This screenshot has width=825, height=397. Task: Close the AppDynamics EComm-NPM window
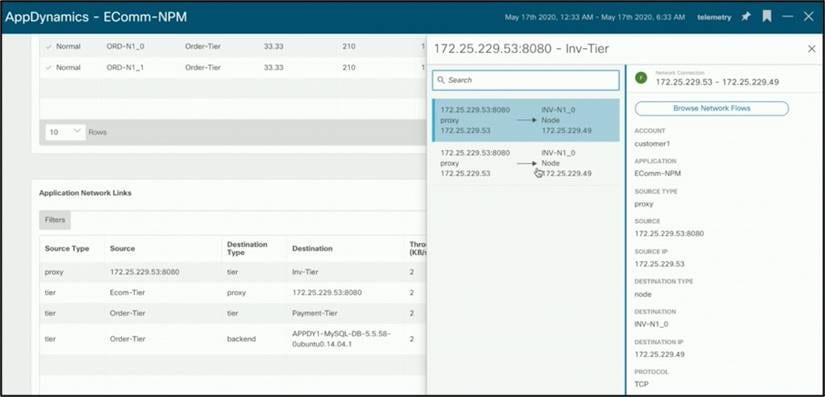click(809, 17)
